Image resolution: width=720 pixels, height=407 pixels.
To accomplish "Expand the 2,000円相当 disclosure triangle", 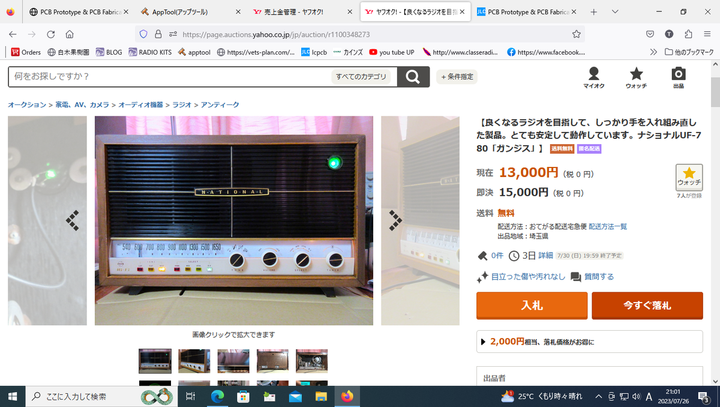I will coord(483,342).
